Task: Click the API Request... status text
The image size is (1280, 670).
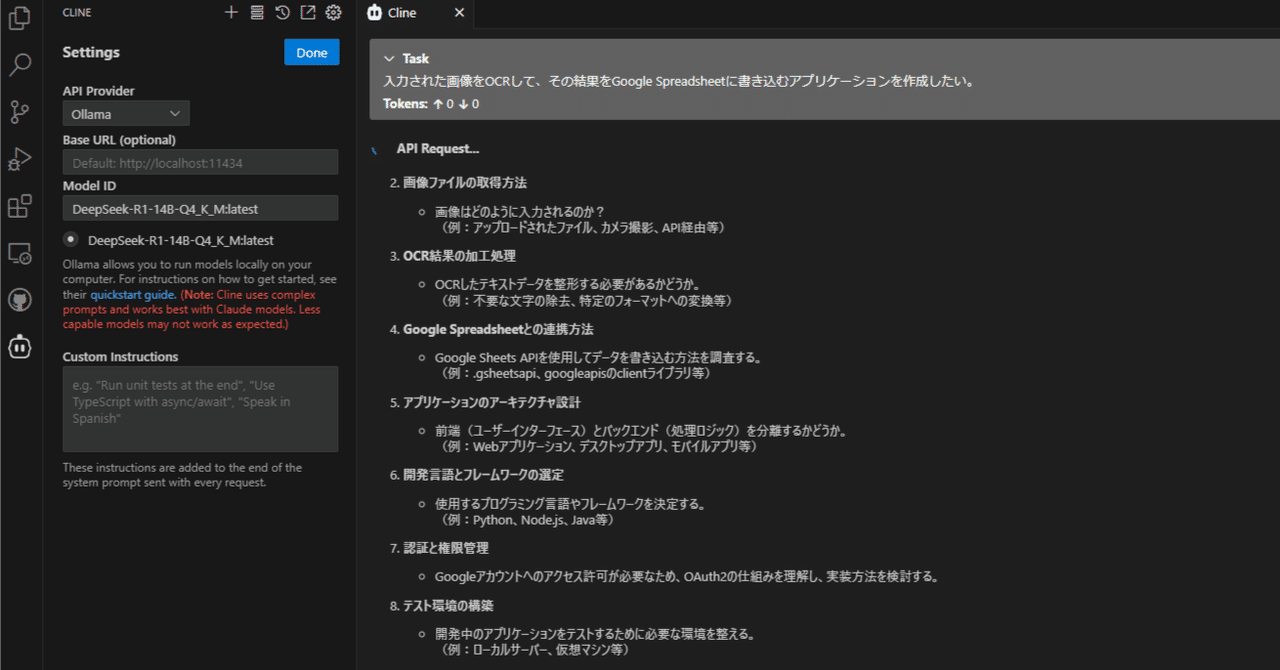Action: [438, 148]
